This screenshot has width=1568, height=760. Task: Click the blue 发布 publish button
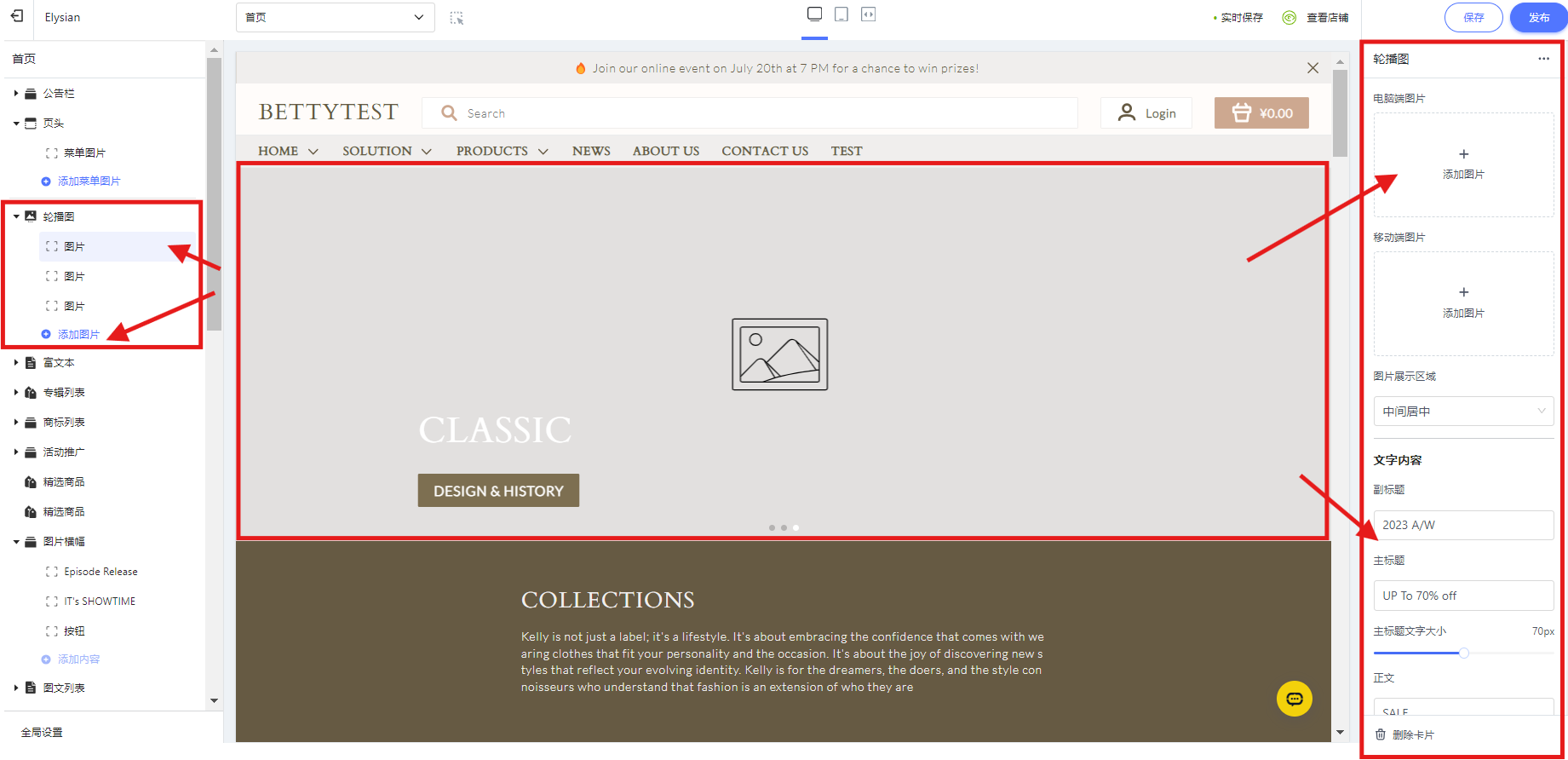pyautogui.click(x=1538, y=18)
